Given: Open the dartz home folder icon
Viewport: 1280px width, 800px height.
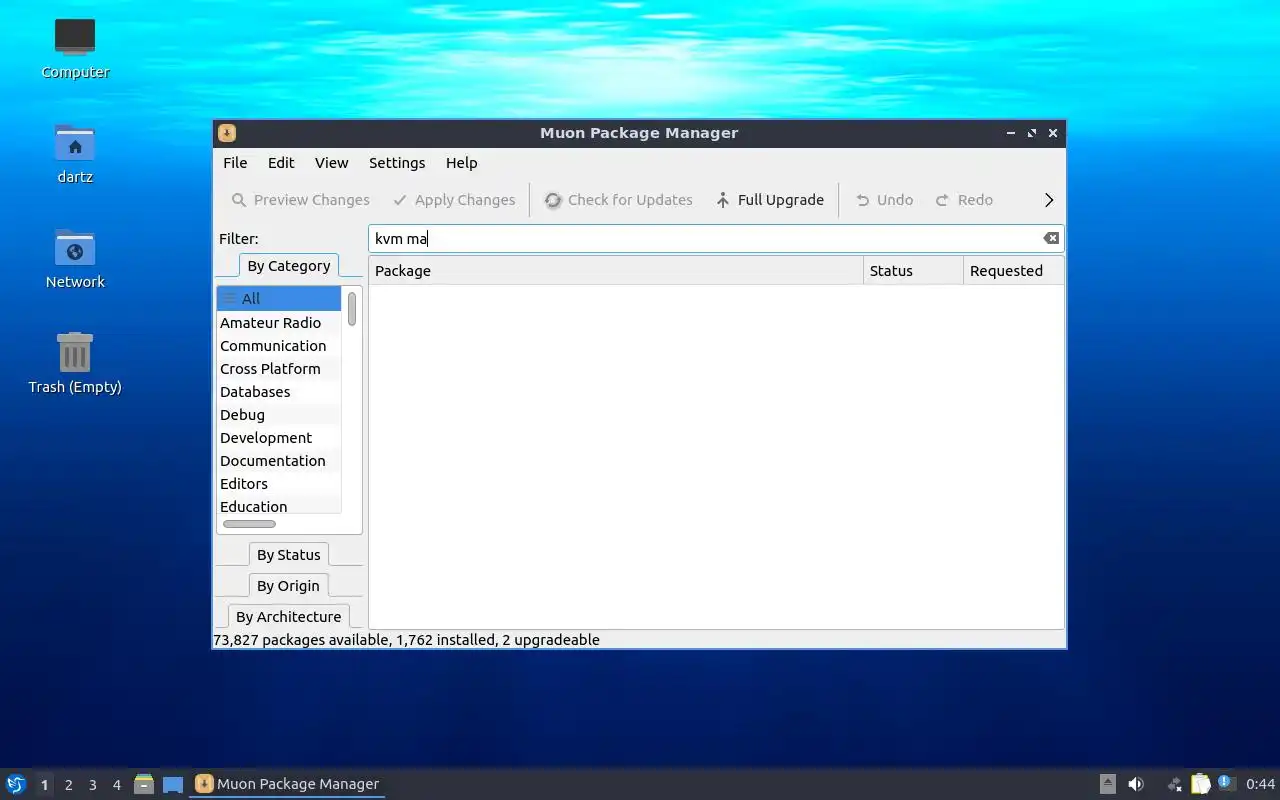Looking at the screenshot, I should tap(75, 153).
